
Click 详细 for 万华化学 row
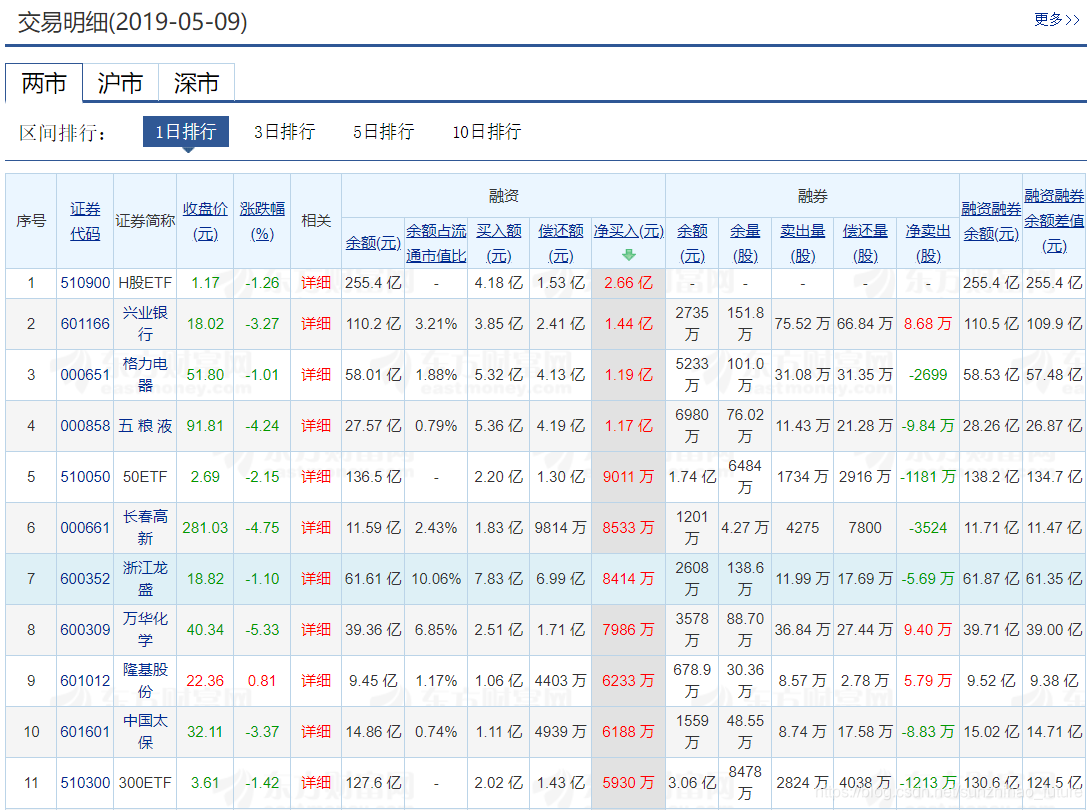(315, 630)
